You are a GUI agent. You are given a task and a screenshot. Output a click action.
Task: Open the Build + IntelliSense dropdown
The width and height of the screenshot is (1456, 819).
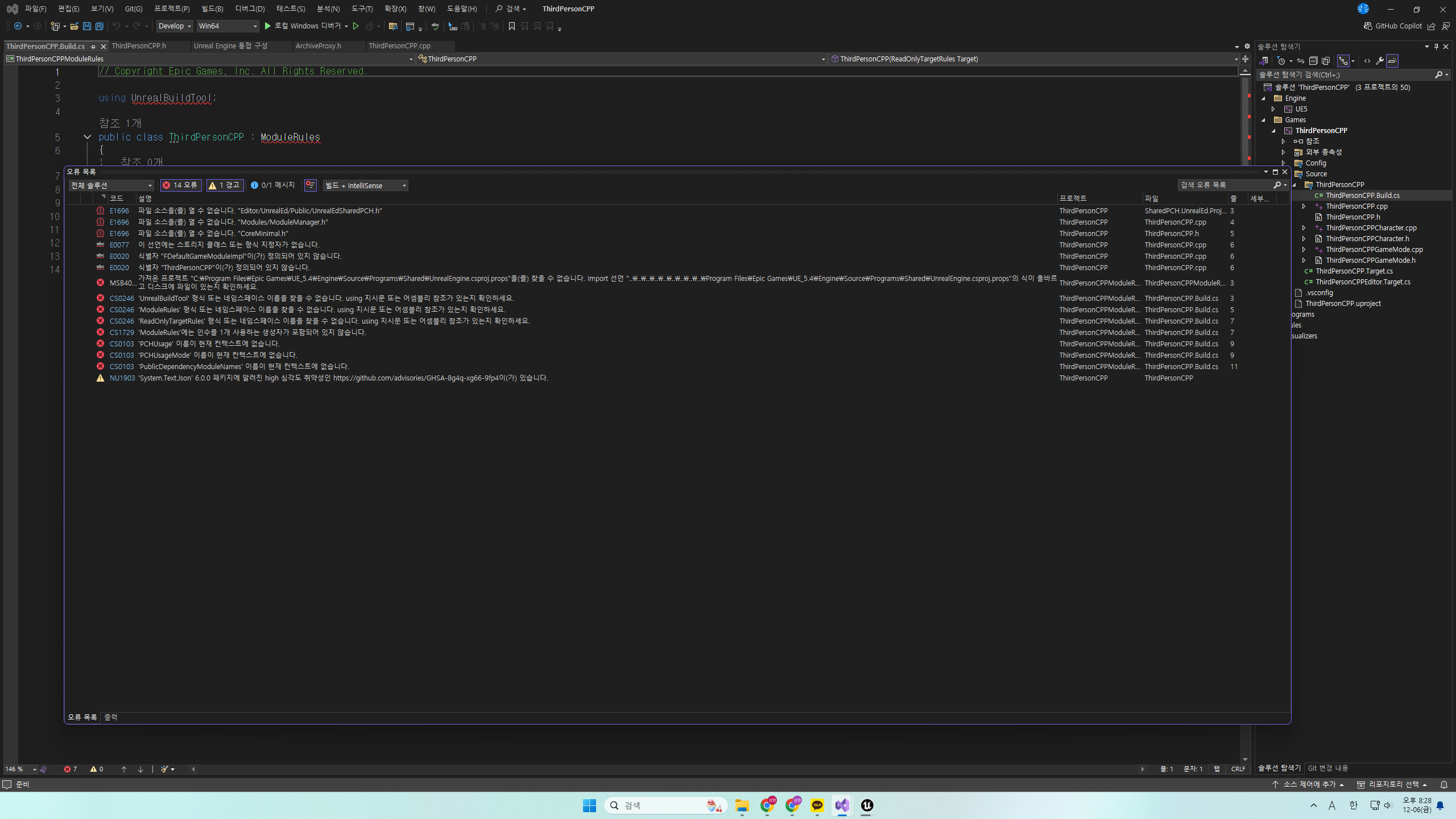366,185
